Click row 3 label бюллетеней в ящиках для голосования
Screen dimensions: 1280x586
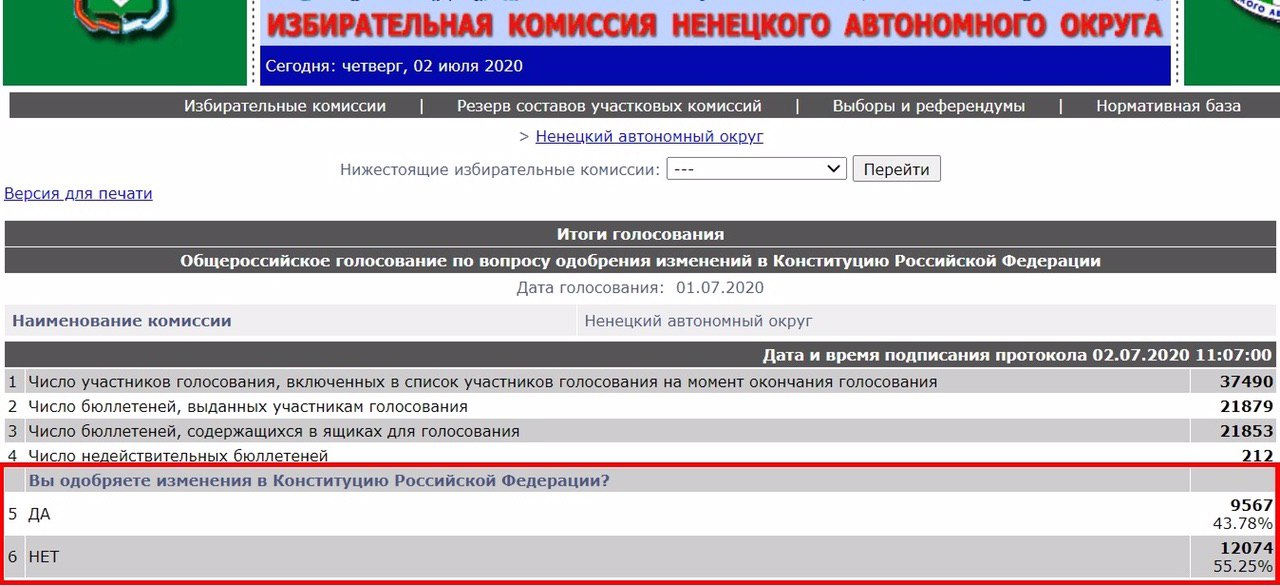tap(274, 432)
